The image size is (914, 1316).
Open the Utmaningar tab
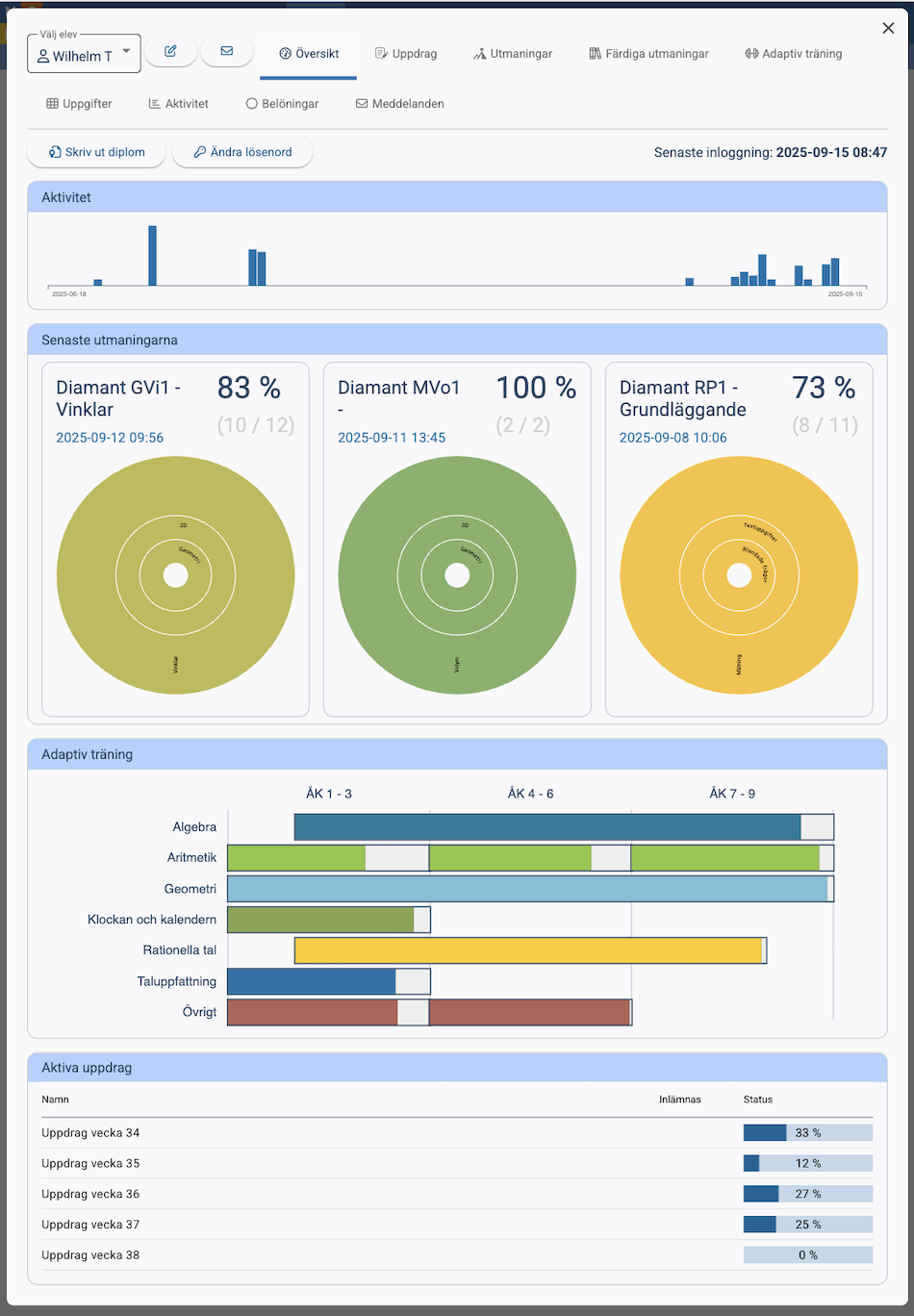click(x=513, y=54)
